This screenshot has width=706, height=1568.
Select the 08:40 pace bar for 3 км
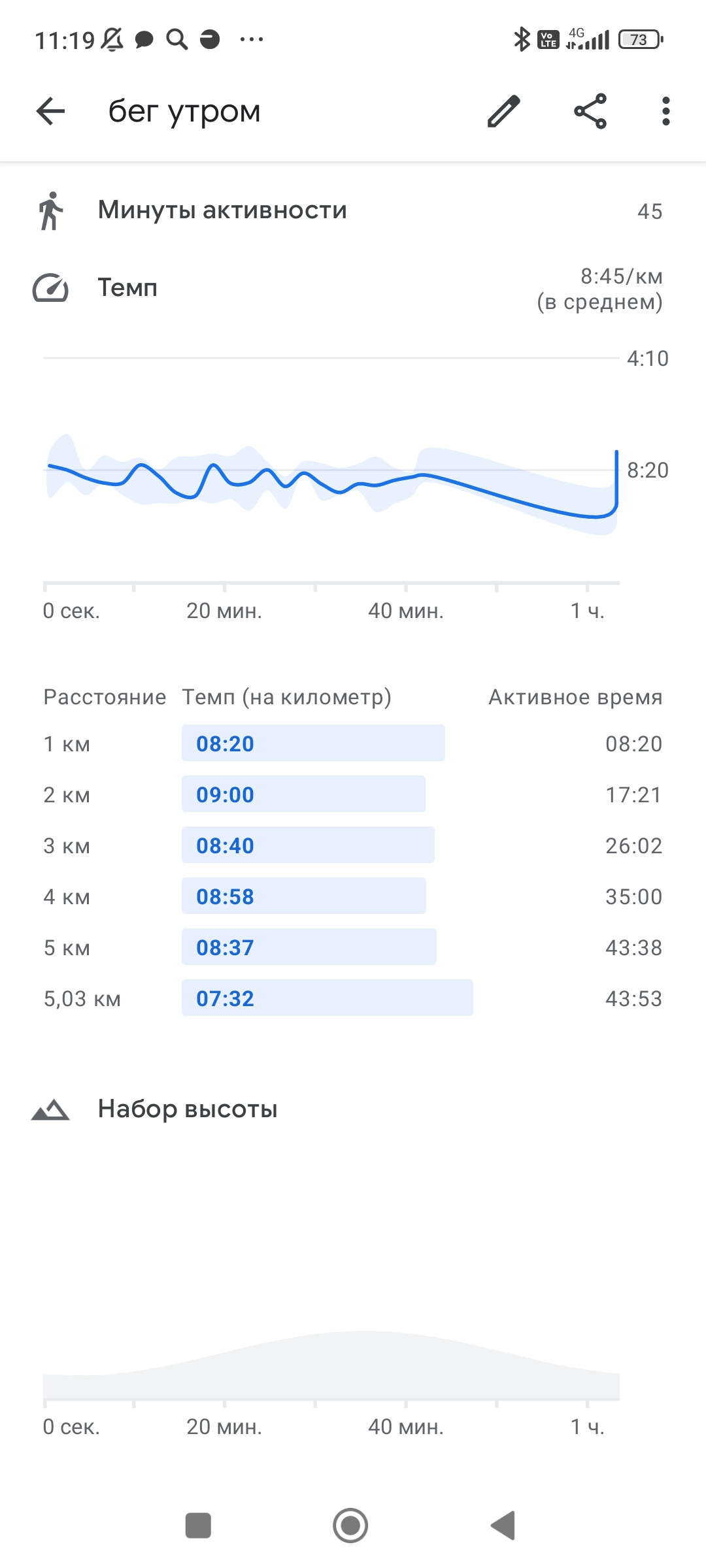click(308, 845)
